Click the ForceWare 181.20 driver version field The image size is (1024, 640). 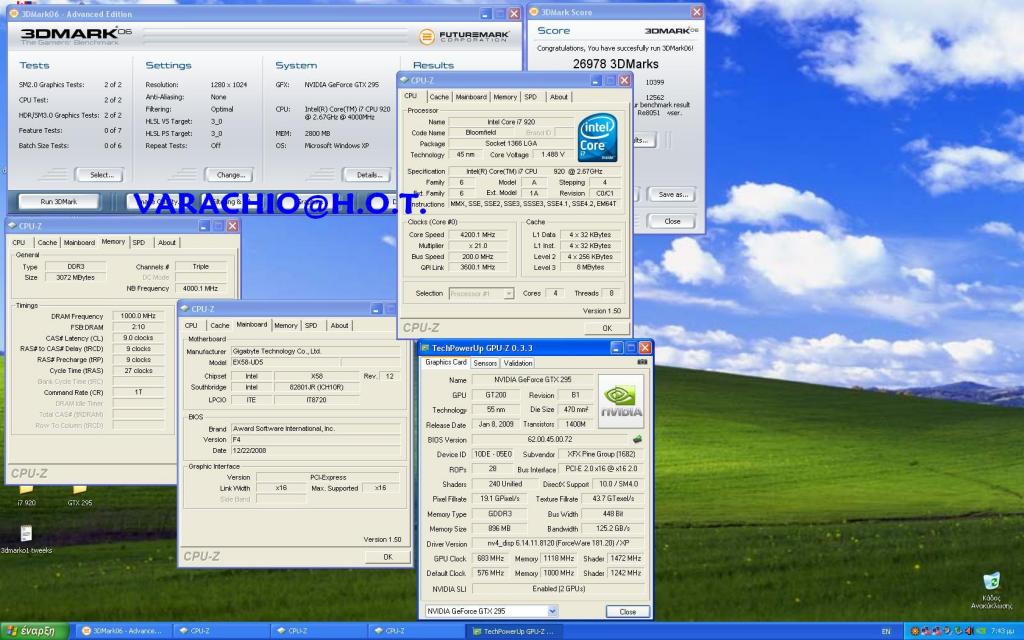558,544
